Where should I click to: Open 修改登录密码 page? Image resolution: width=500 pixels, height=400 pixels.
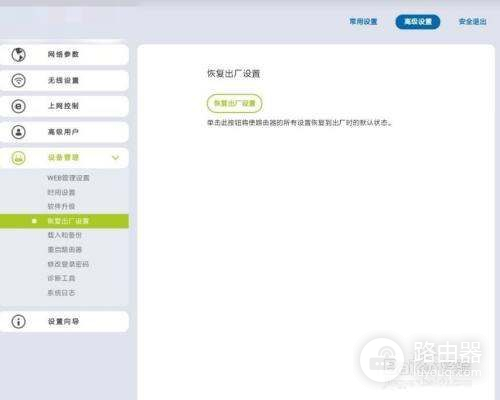(x=68, y=264)
